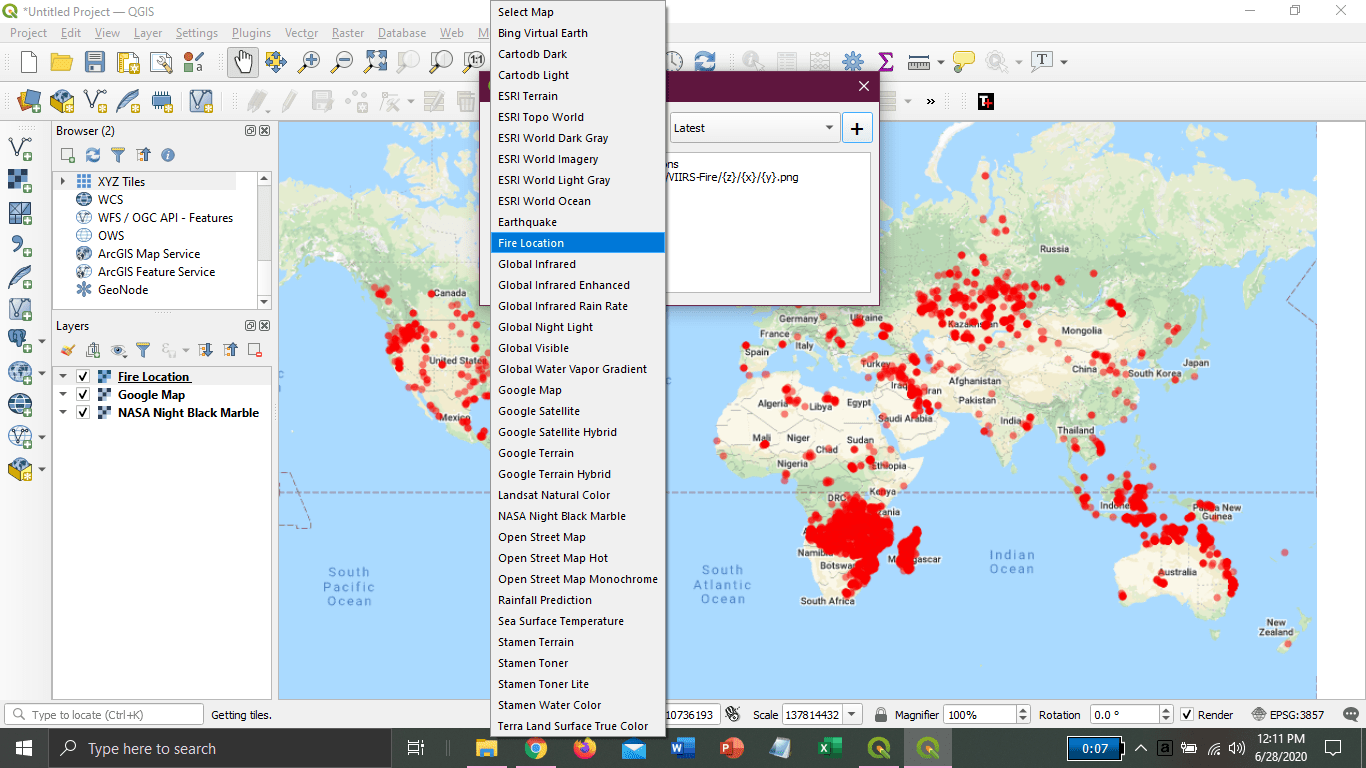Image resolution: width=1366 pixels, height=768 pixels.
Task: Save the project with floppy icon
Action: 95,62
